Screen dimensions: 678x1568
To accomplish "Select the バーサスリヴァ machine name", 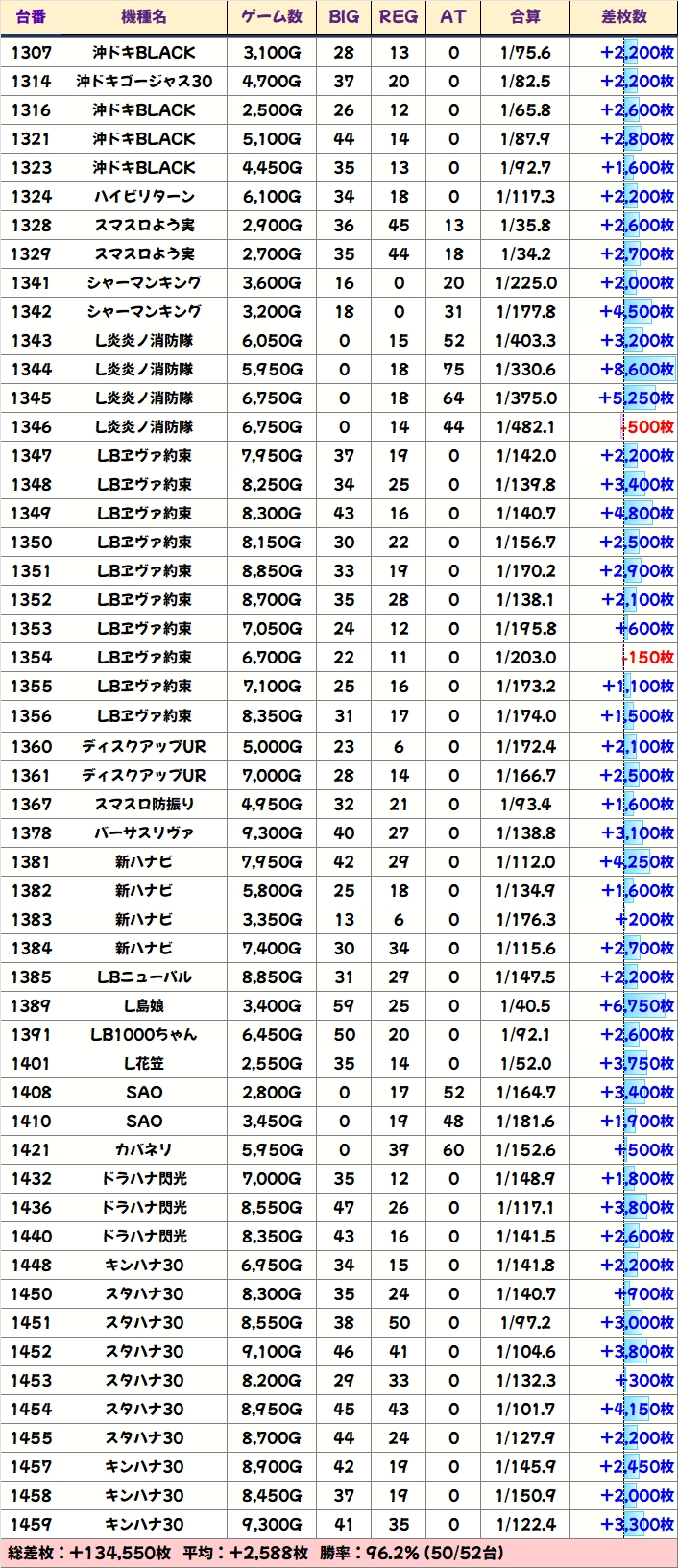I will (144, 832).
